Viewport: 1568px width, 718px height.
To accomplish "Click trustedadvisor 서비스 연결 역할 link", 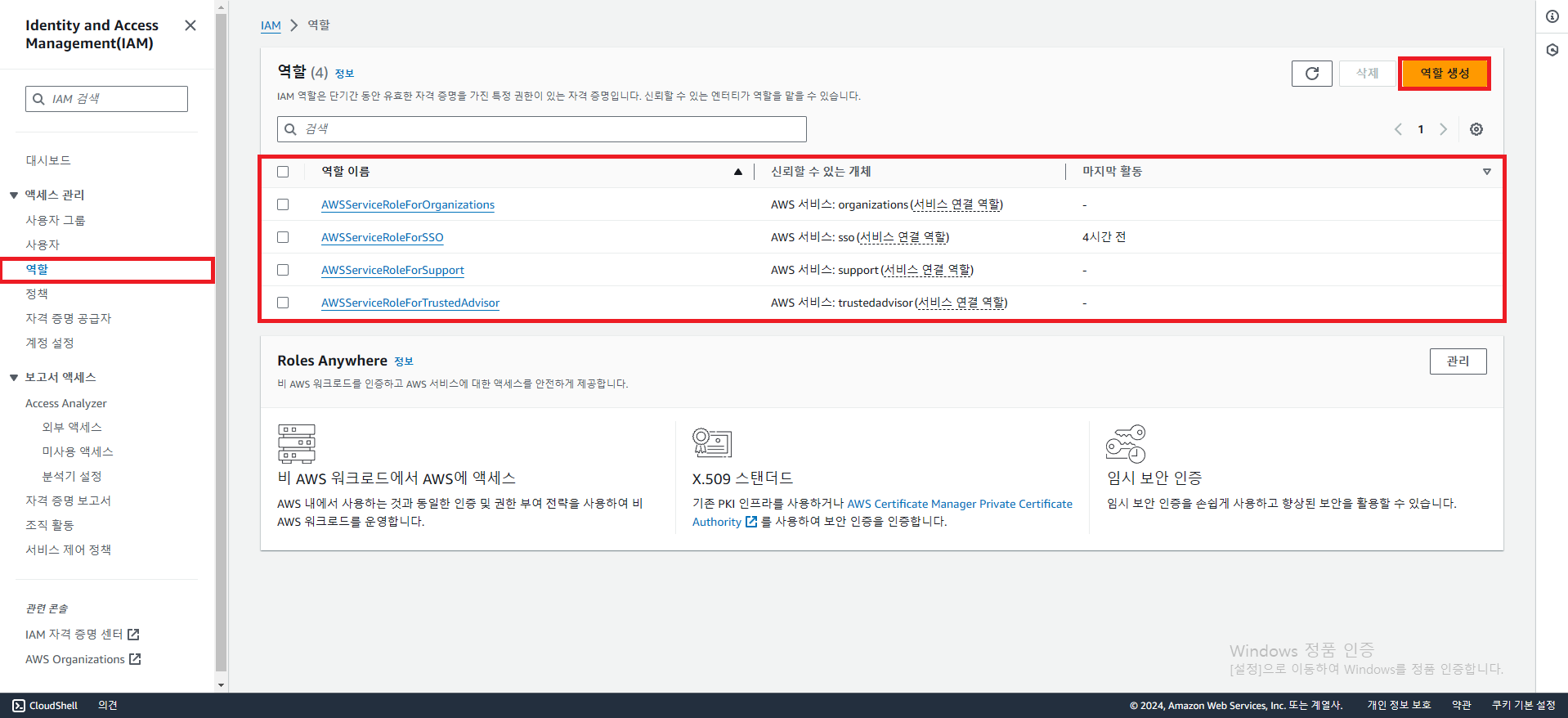I will click(x=961, y=303).
